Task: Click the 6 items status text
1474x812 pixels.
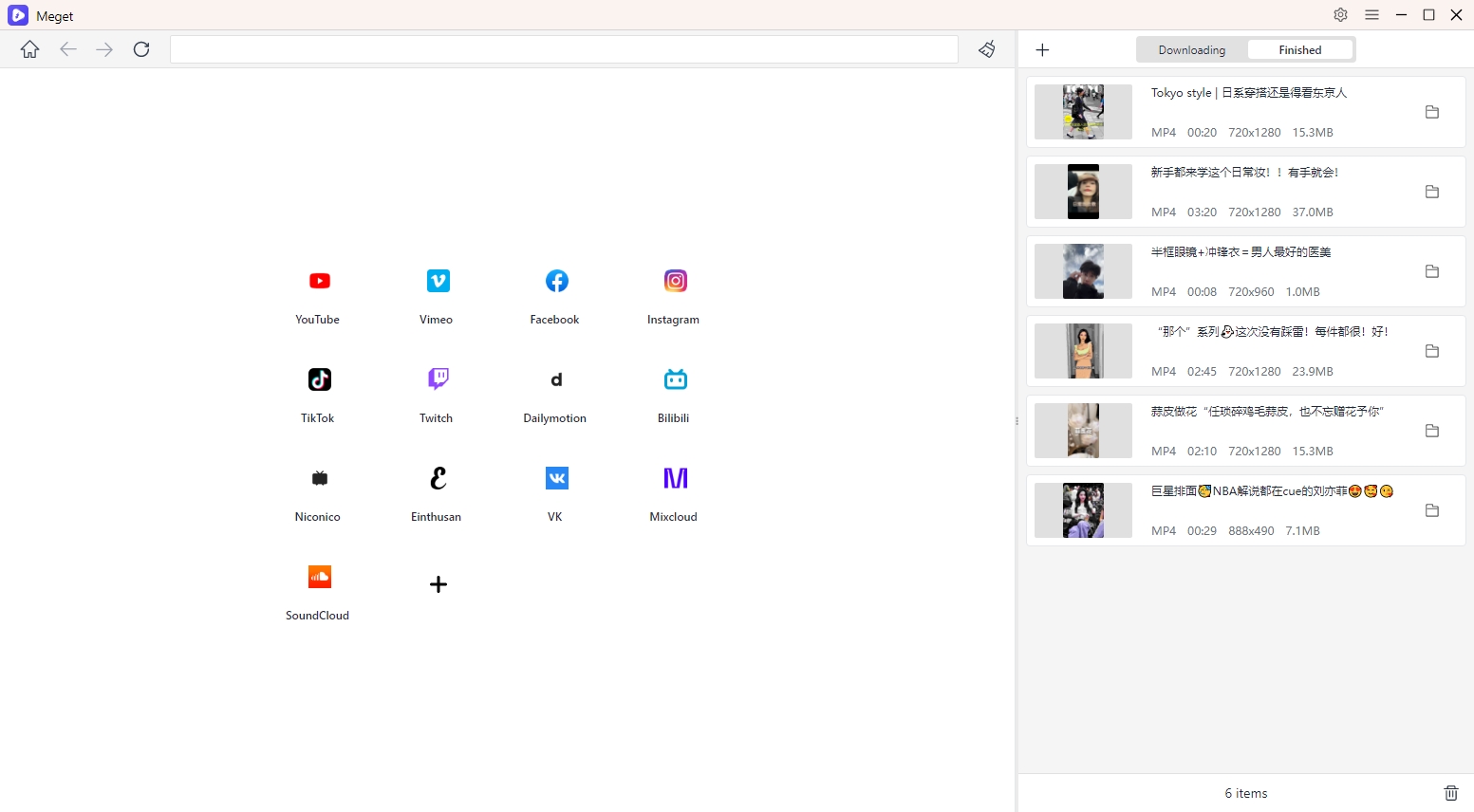Action: [1246, 793]
